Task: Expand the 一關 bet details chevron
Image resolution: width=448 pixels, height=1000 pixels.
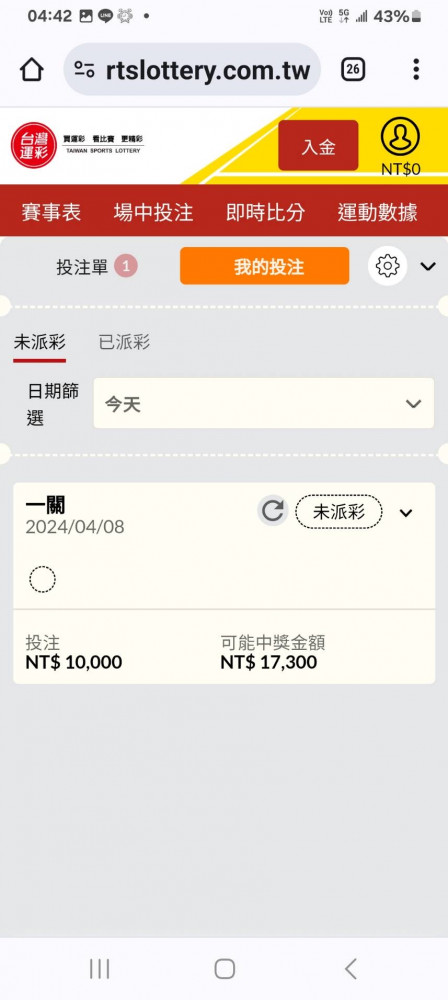Action: (x=406, y=513)
